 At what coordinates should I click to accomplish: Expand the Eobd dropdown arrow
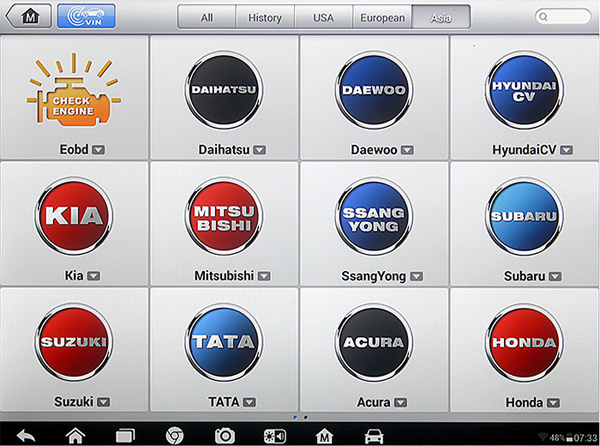(x=98, y=150)
